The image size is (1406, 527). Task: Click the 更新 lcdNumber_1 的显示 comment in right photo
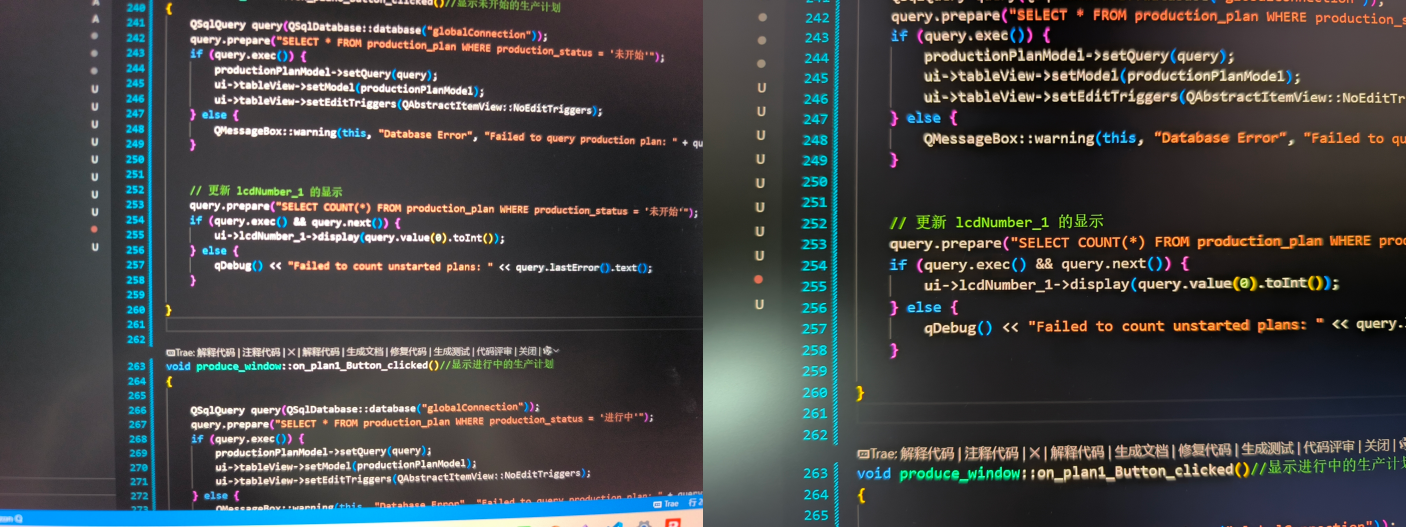point(996,221)
